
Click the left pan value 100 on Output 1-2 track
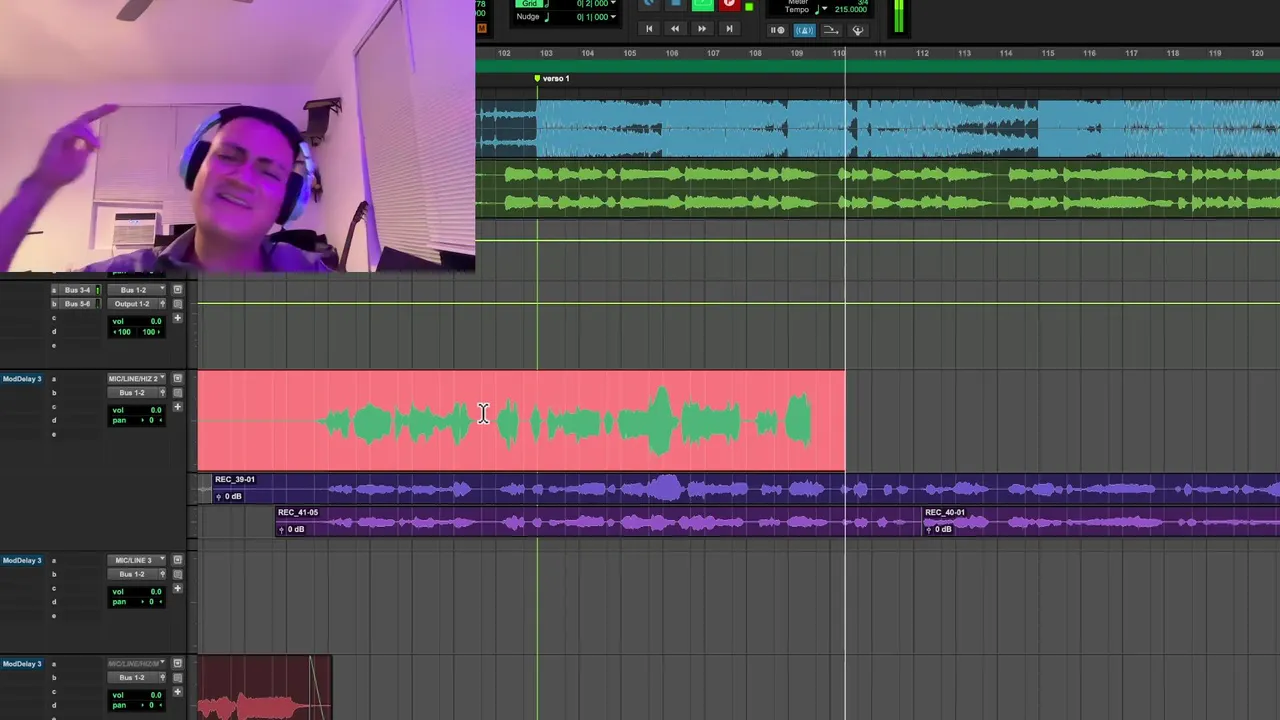pyautogui.click(x=123, y=332)
